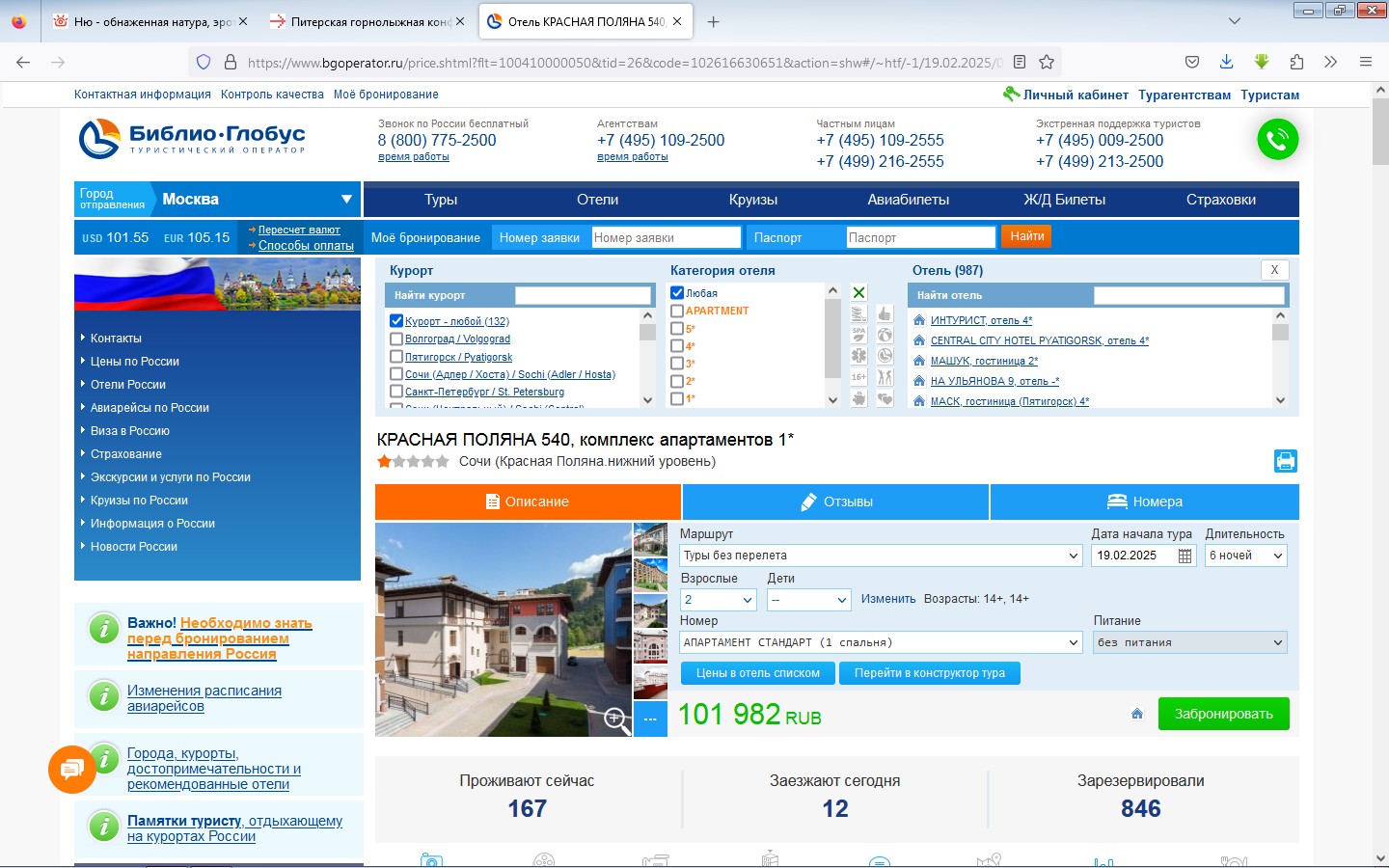
Task: Click the Изменить ages link
Action: point(888,599)
